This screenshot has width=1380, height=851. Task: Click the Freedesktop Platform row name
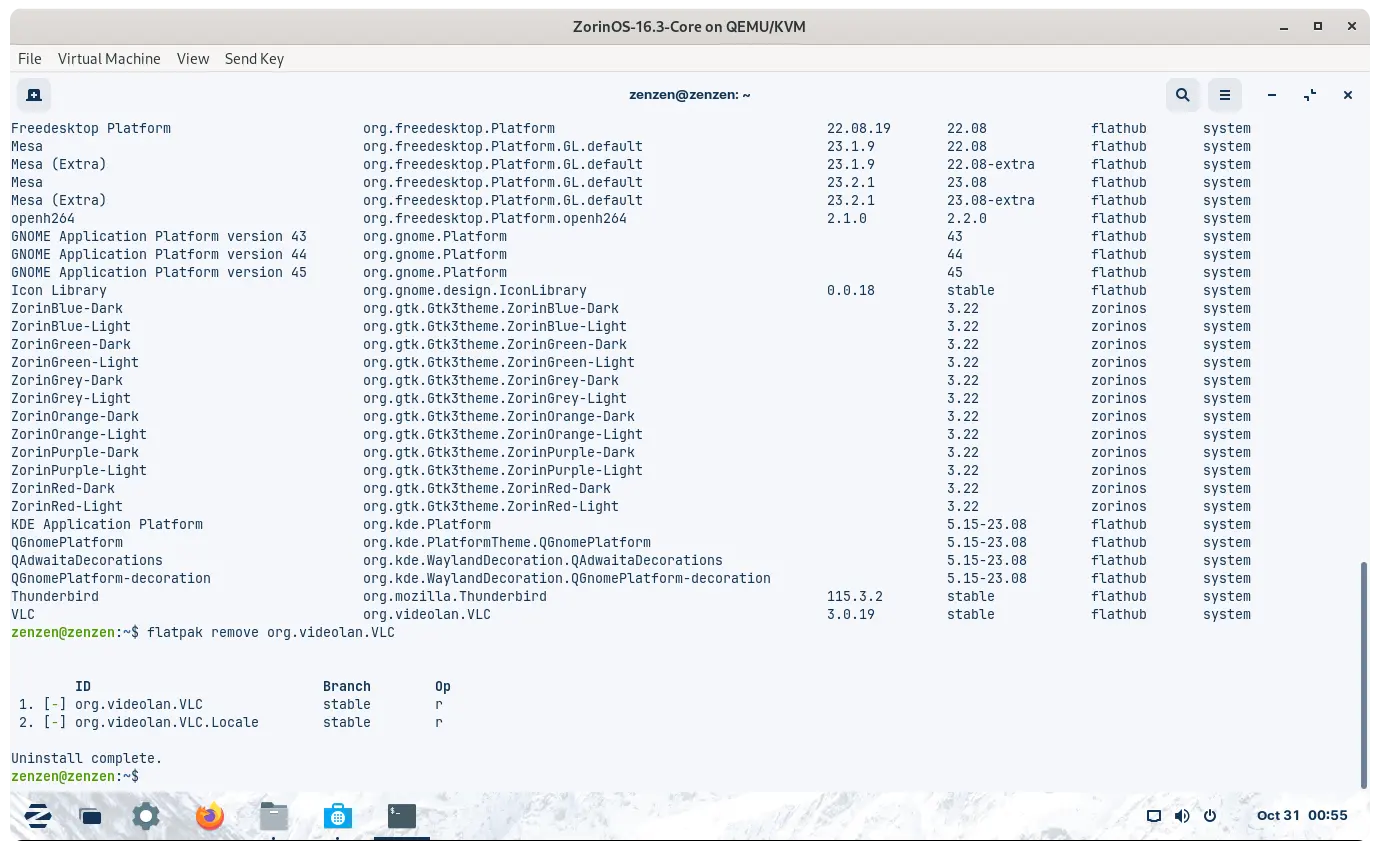(x=91, y=129)
